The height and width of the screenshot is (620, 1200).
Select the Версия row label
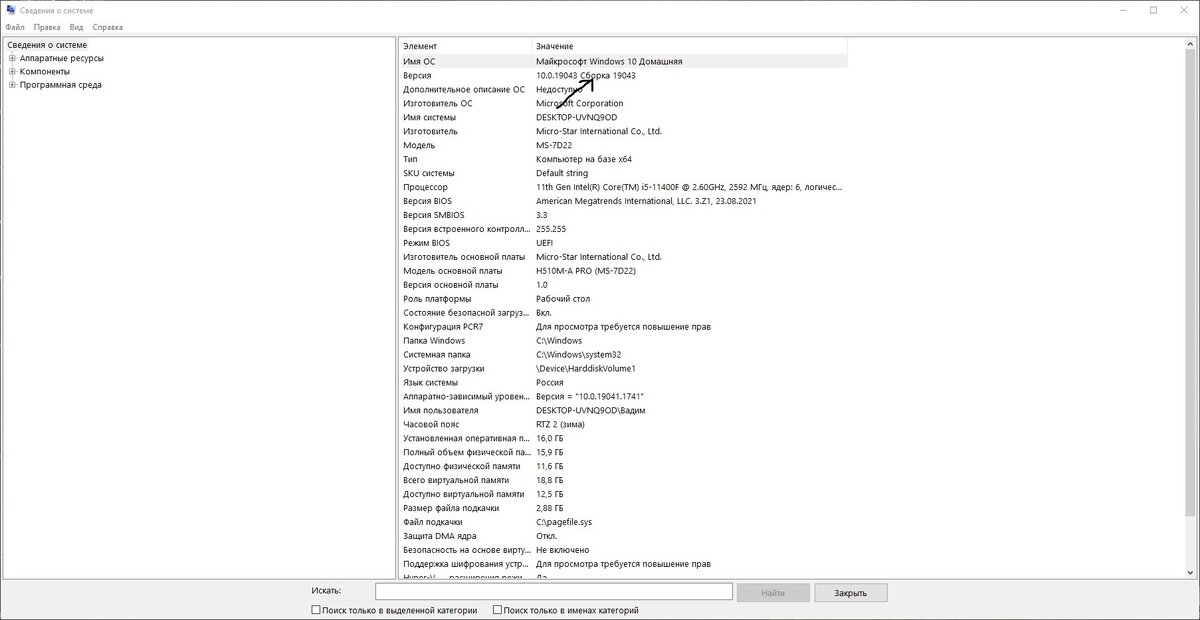[x=417, y=75]
